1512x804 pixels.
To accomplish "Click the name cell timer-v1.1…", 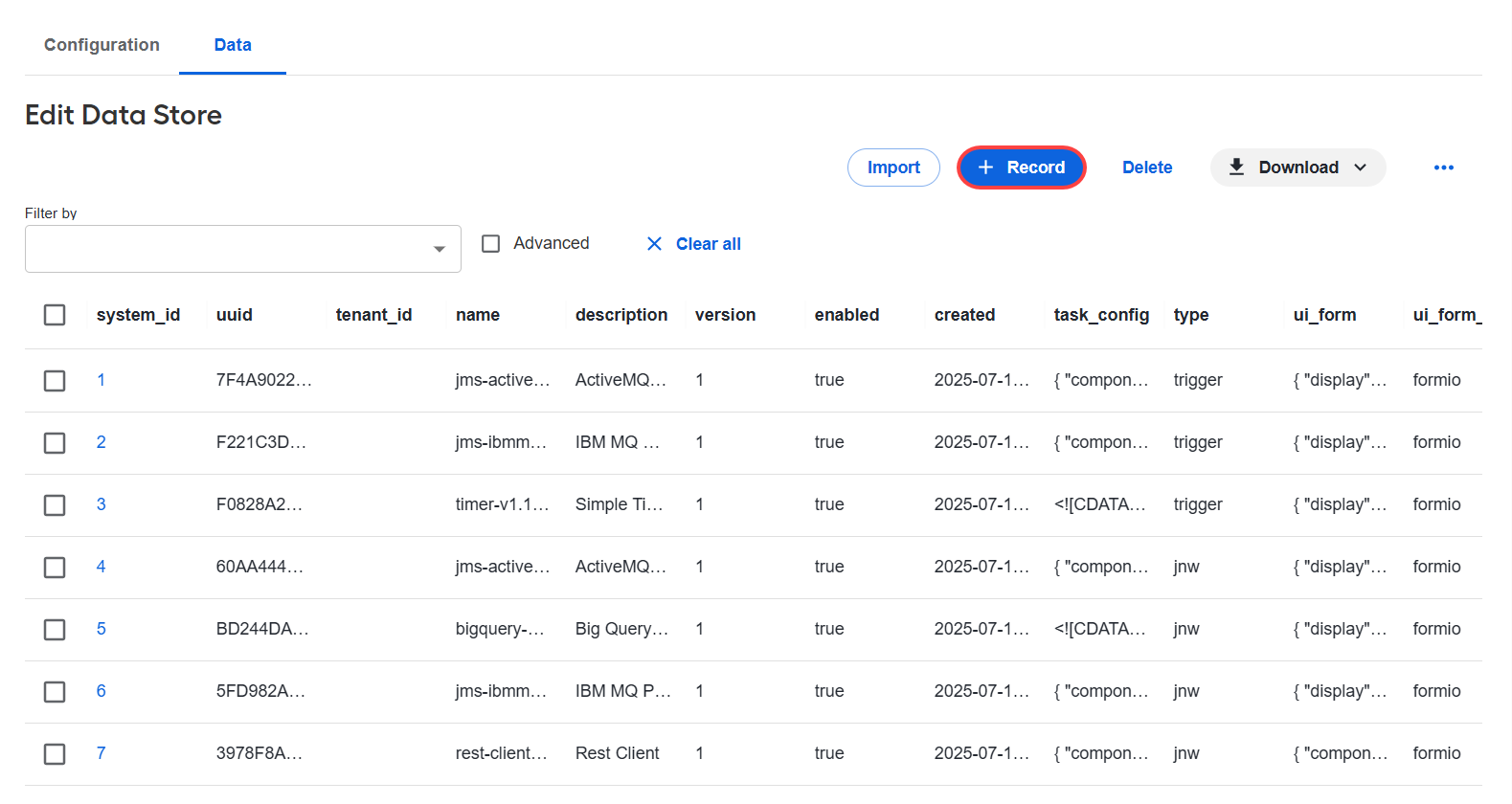I will coord(503,504).
